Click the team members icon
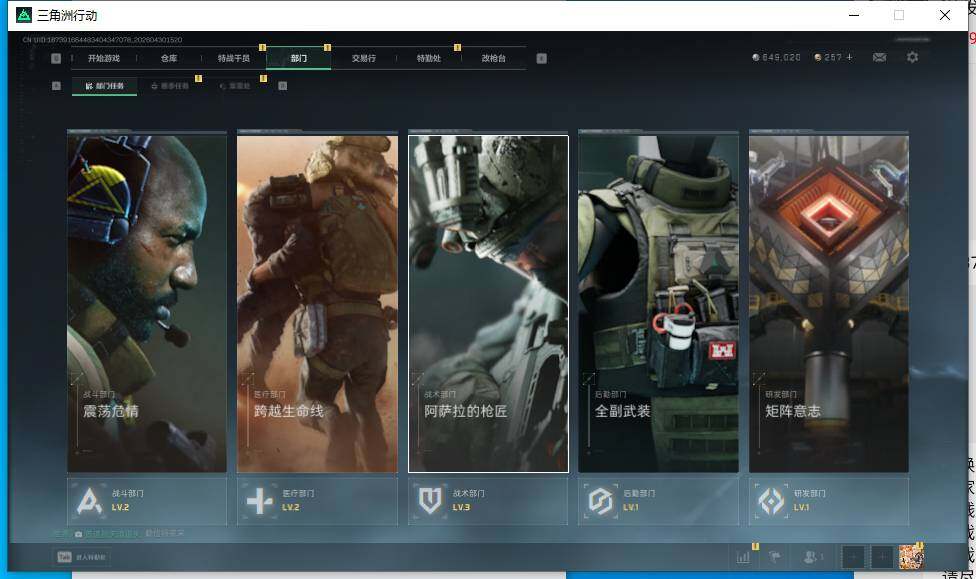The width and height of the screenshot is (976, 579). click(x=814, y=557)
